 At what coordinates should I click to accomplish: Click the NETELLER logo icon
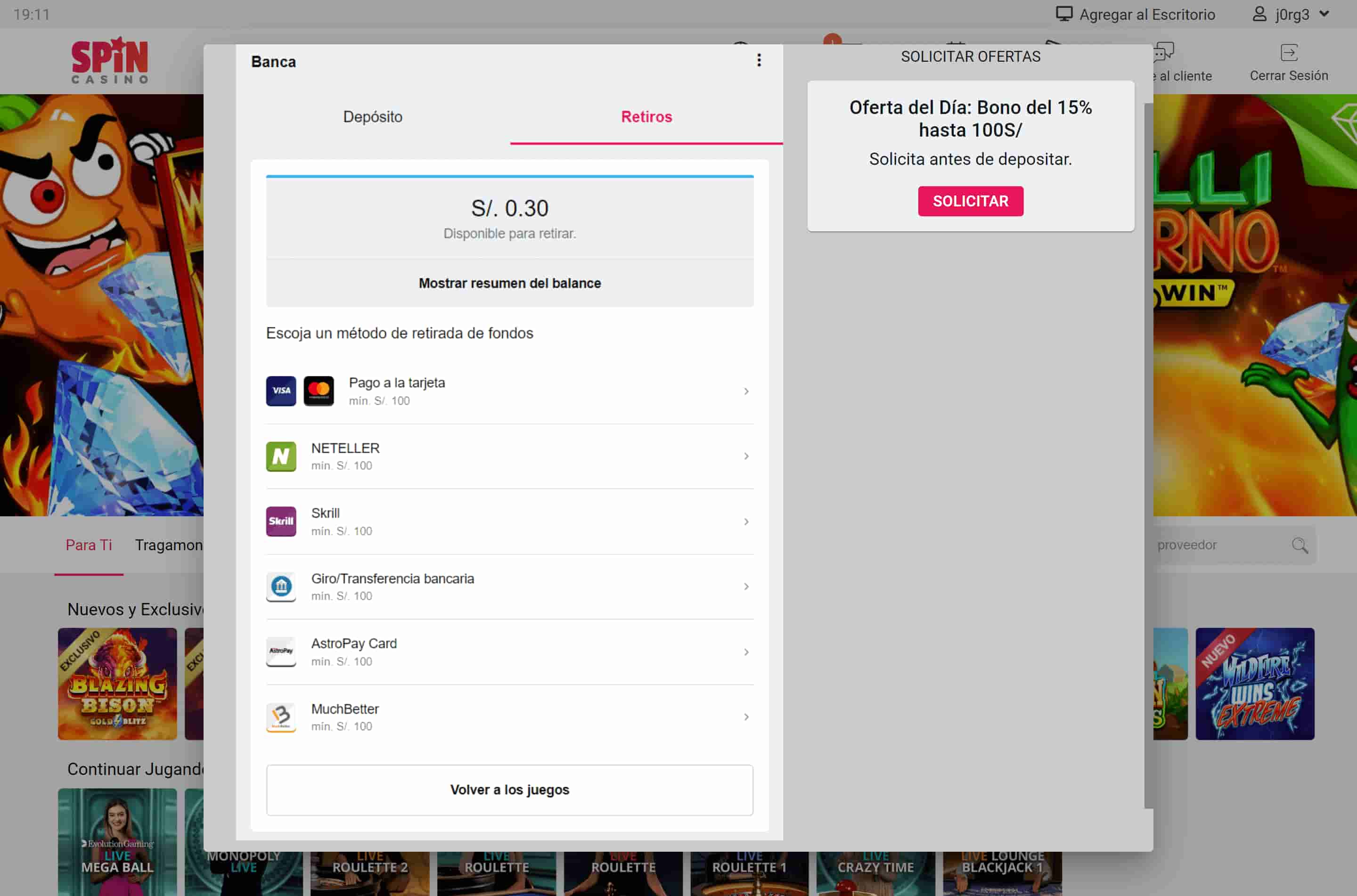[x=280, y=456]
